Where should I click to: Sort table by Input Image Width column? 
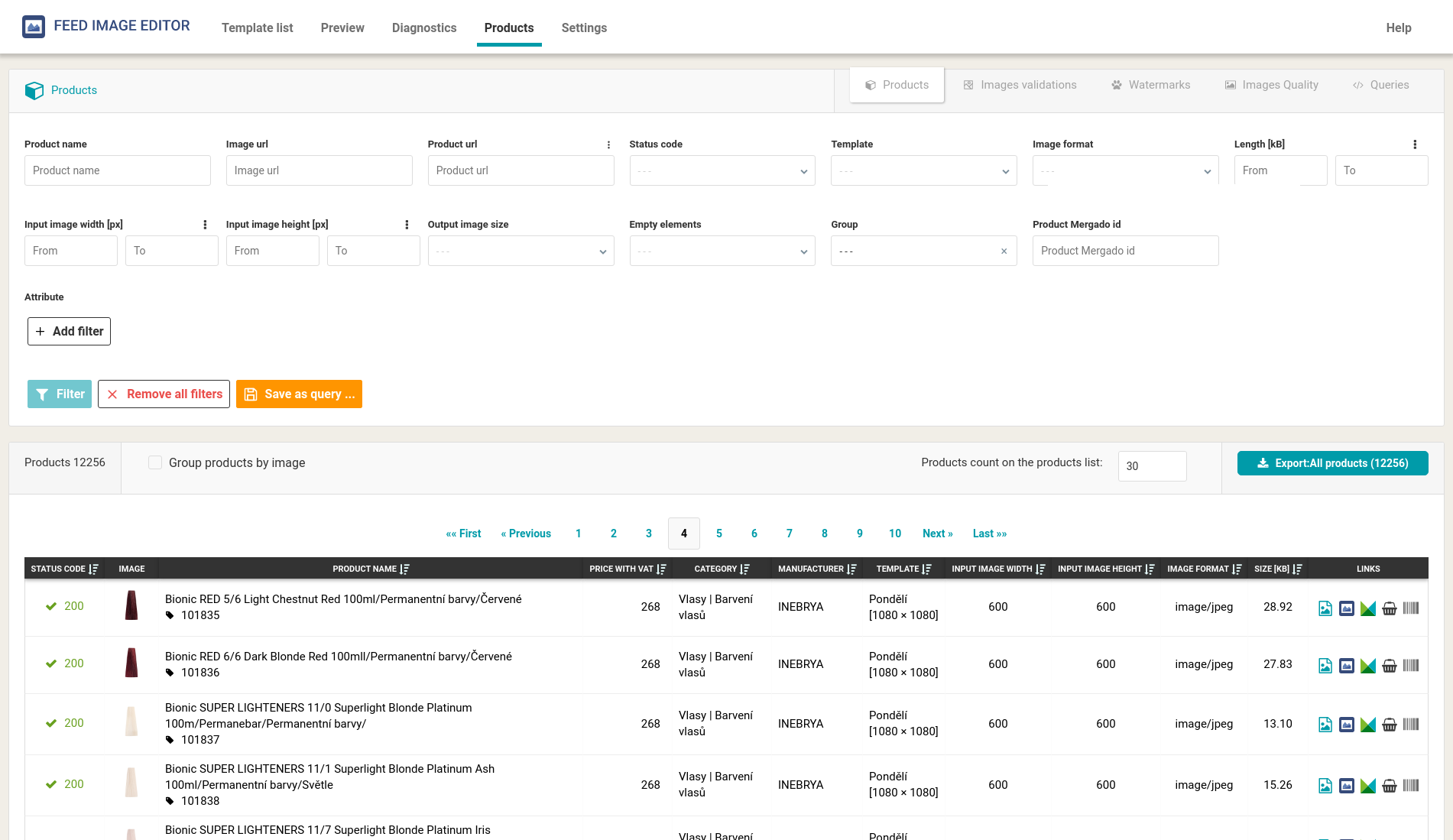point(1040,569)
